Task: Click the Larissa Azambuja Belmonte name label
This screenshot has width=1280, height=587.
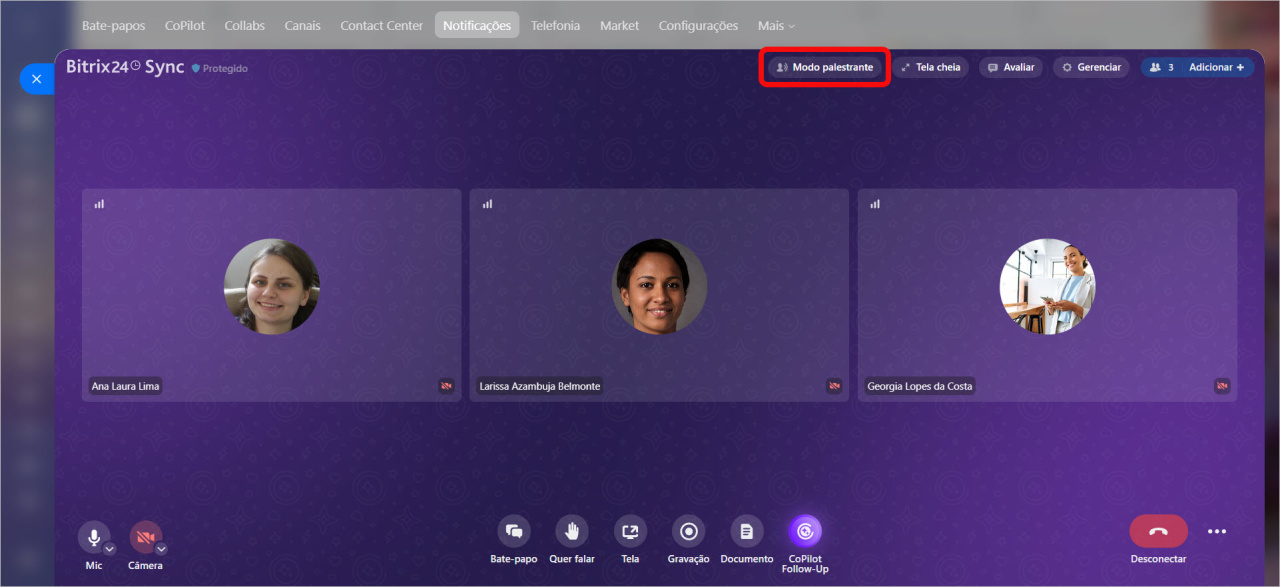Action: pos(541,386)
